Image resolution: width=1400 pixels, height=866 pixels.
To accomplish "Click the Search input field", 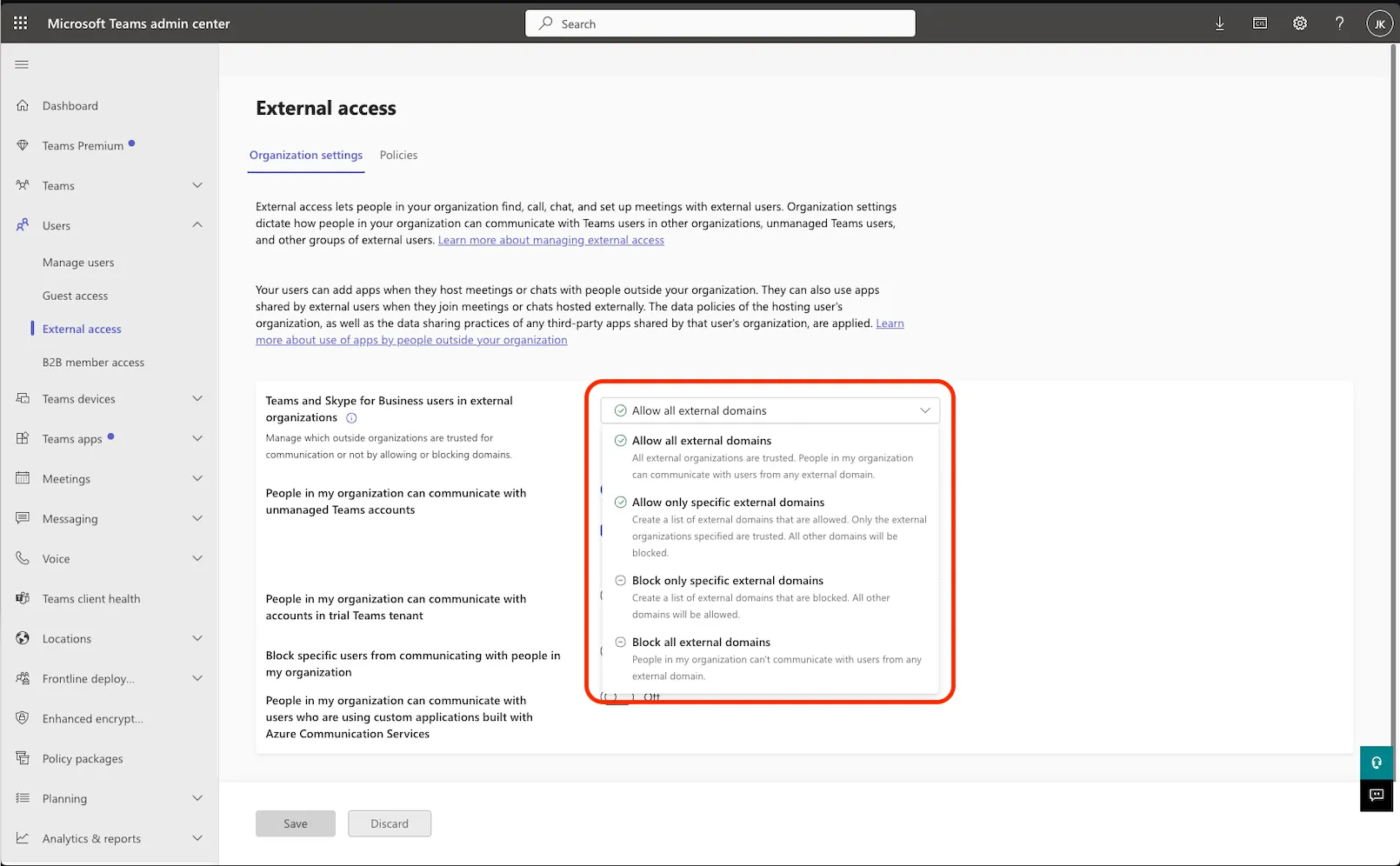I will 720,23.
